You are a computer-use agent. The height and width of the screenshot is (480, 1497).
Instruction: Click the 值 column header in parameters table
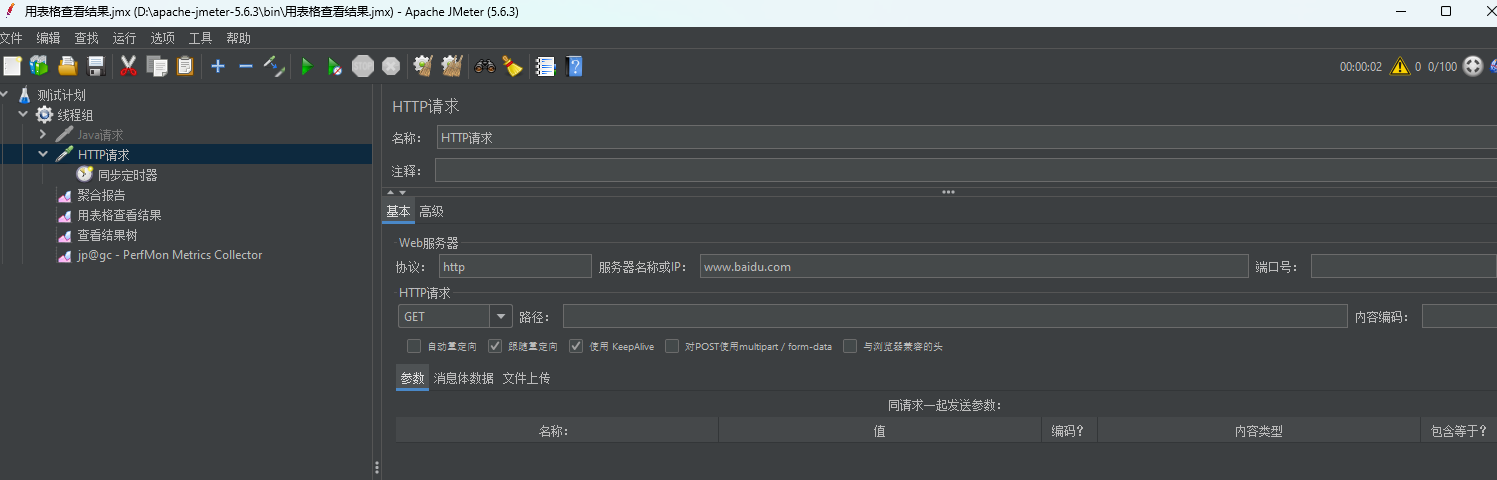click(880, 431)
